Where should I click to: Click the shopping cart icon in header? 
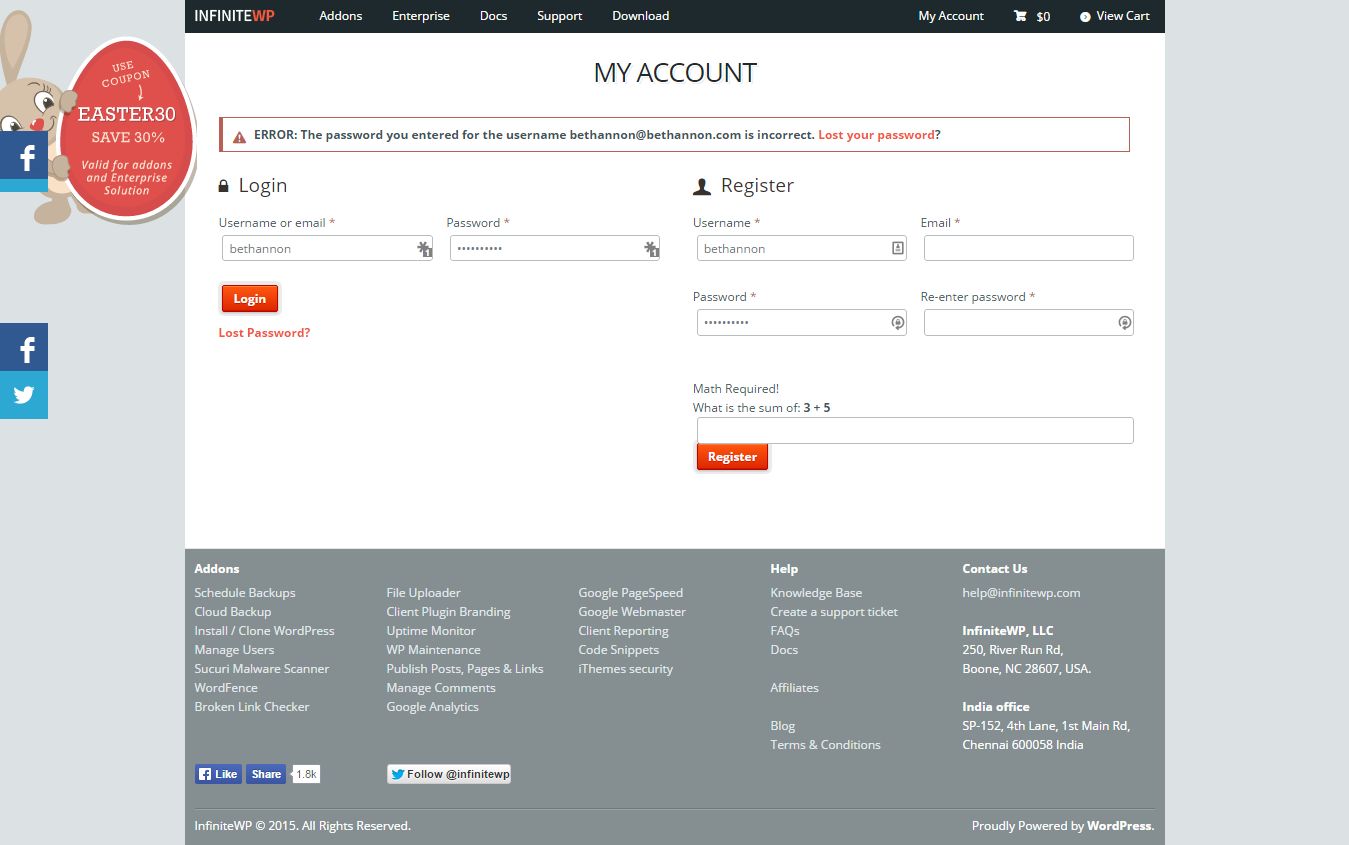click(x=1020, y=16)
